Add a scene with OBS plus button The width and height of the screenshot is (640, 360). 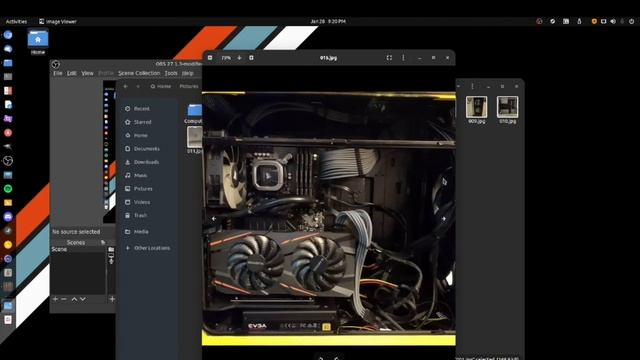[55, 299]
